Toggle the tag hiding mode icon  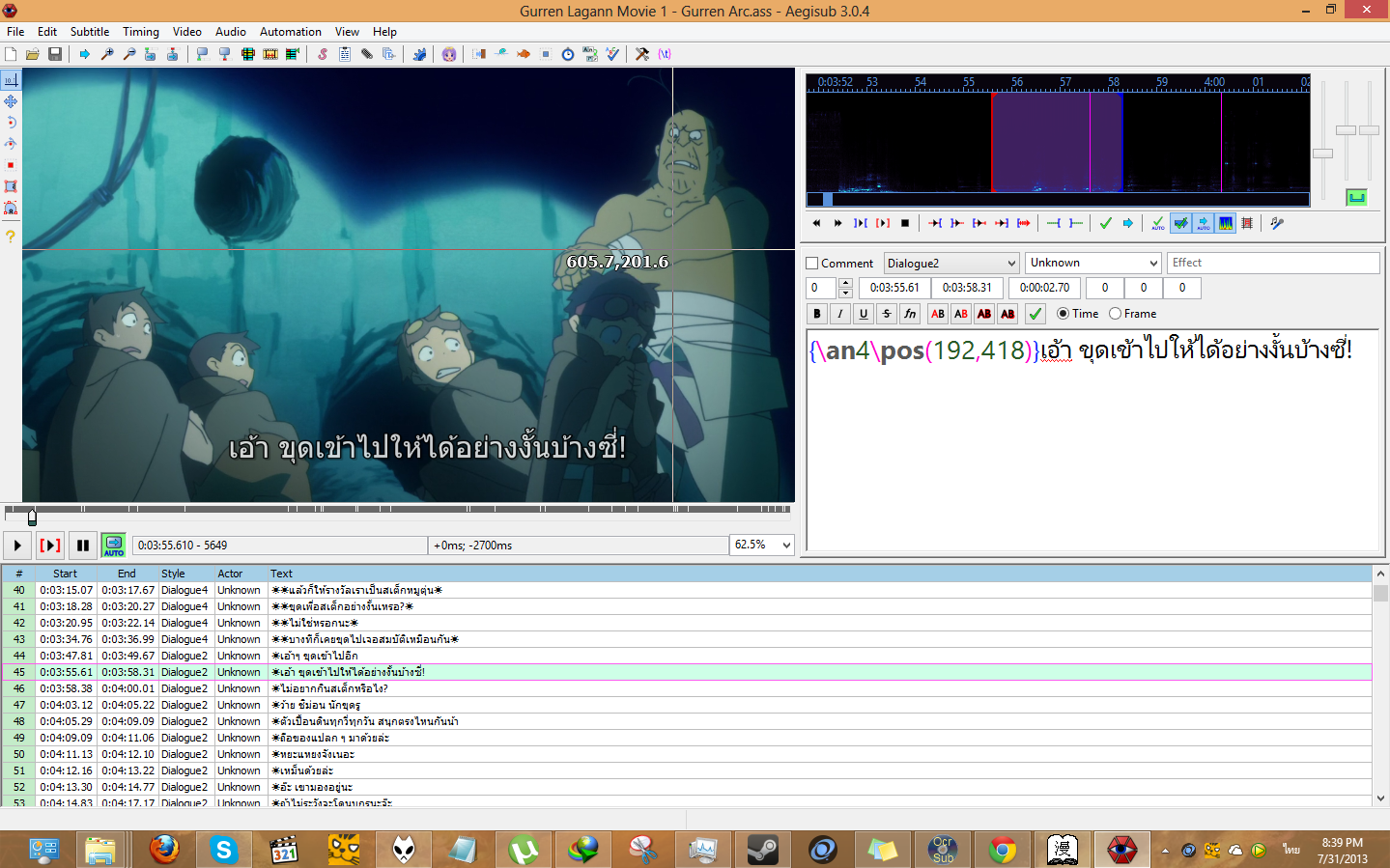coord(665,54)
